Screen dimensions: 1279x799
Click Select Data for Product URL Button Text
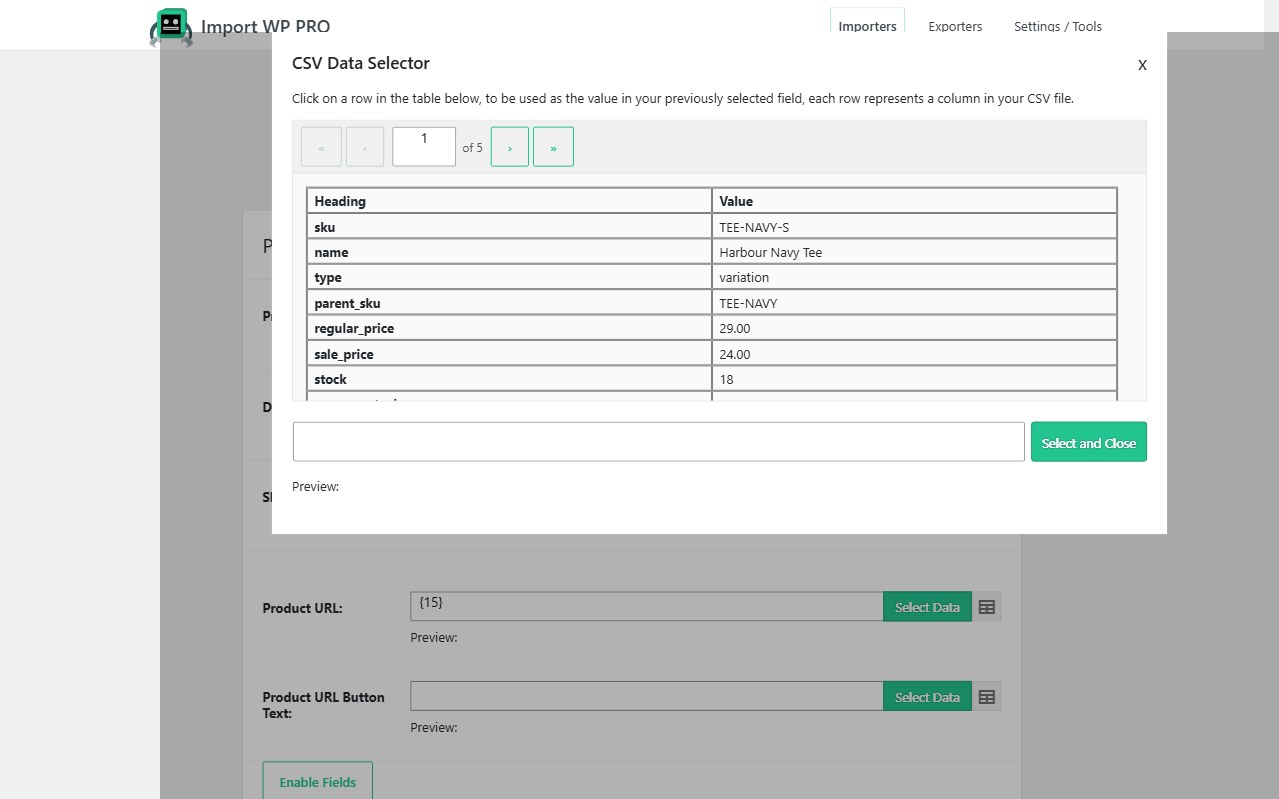pyautogui.click(x=927, y=697)
